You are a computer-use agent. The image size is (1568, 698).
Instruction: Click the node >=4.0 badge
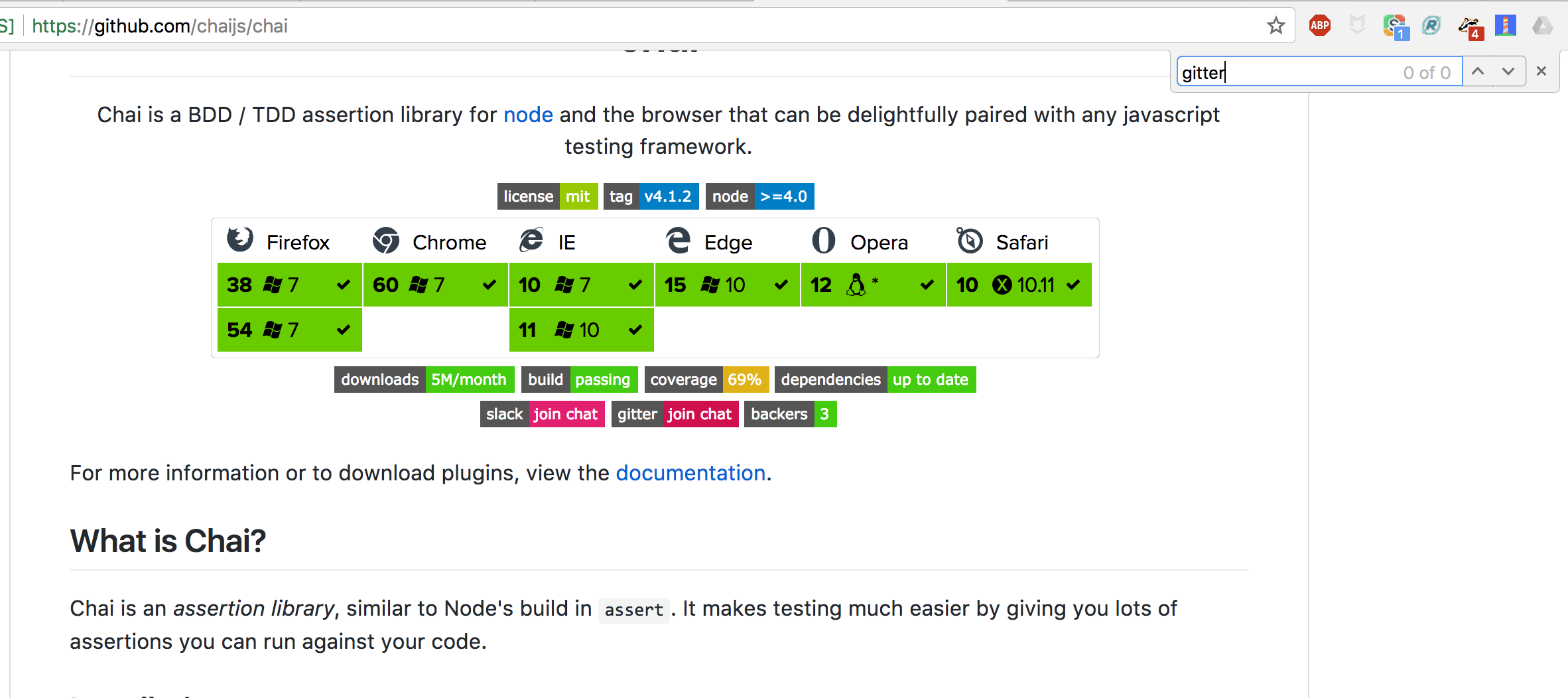(759, 196)
